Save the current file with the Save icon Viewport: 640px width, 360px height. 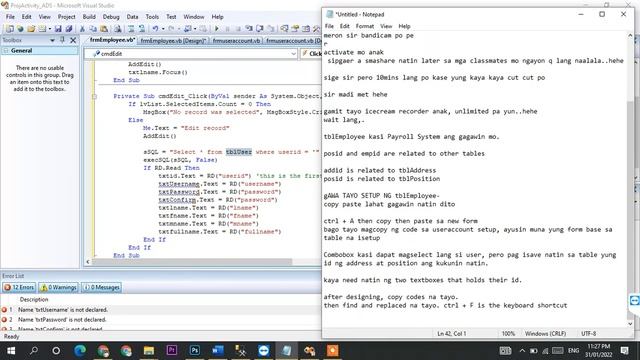point(58,29)
